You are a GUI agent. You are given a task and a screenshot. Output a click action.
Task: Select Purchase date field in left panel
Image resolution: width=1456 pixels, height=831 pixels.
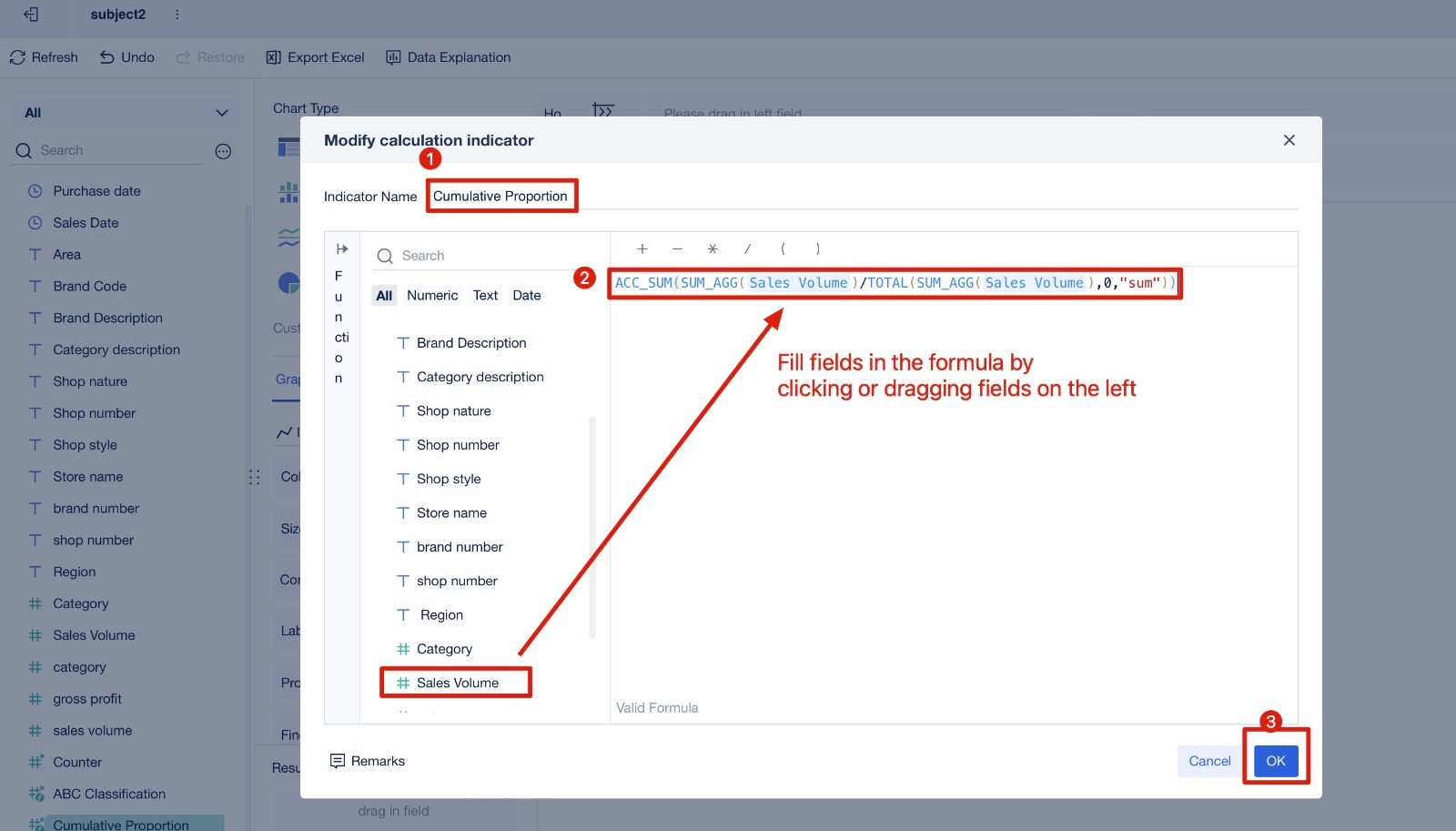[96, 191]
